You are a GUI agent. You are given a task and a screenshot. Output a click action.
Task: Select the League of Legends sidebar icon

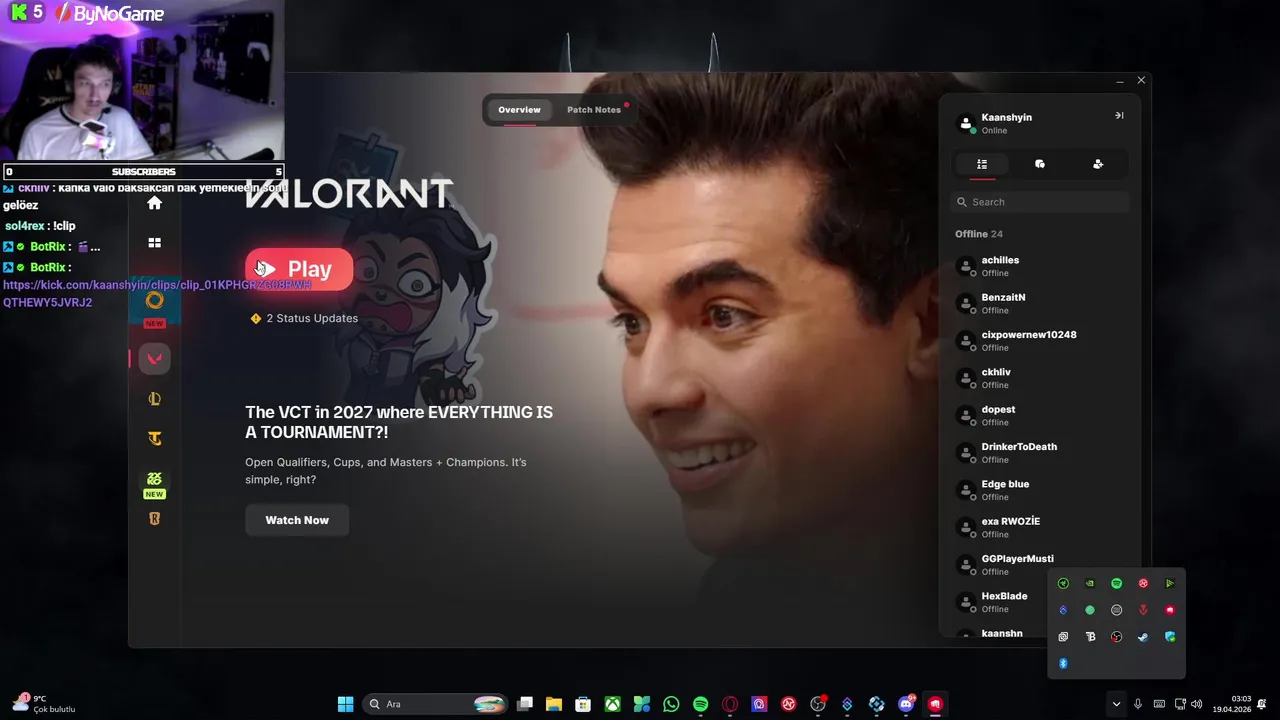(x=154, y=399)
